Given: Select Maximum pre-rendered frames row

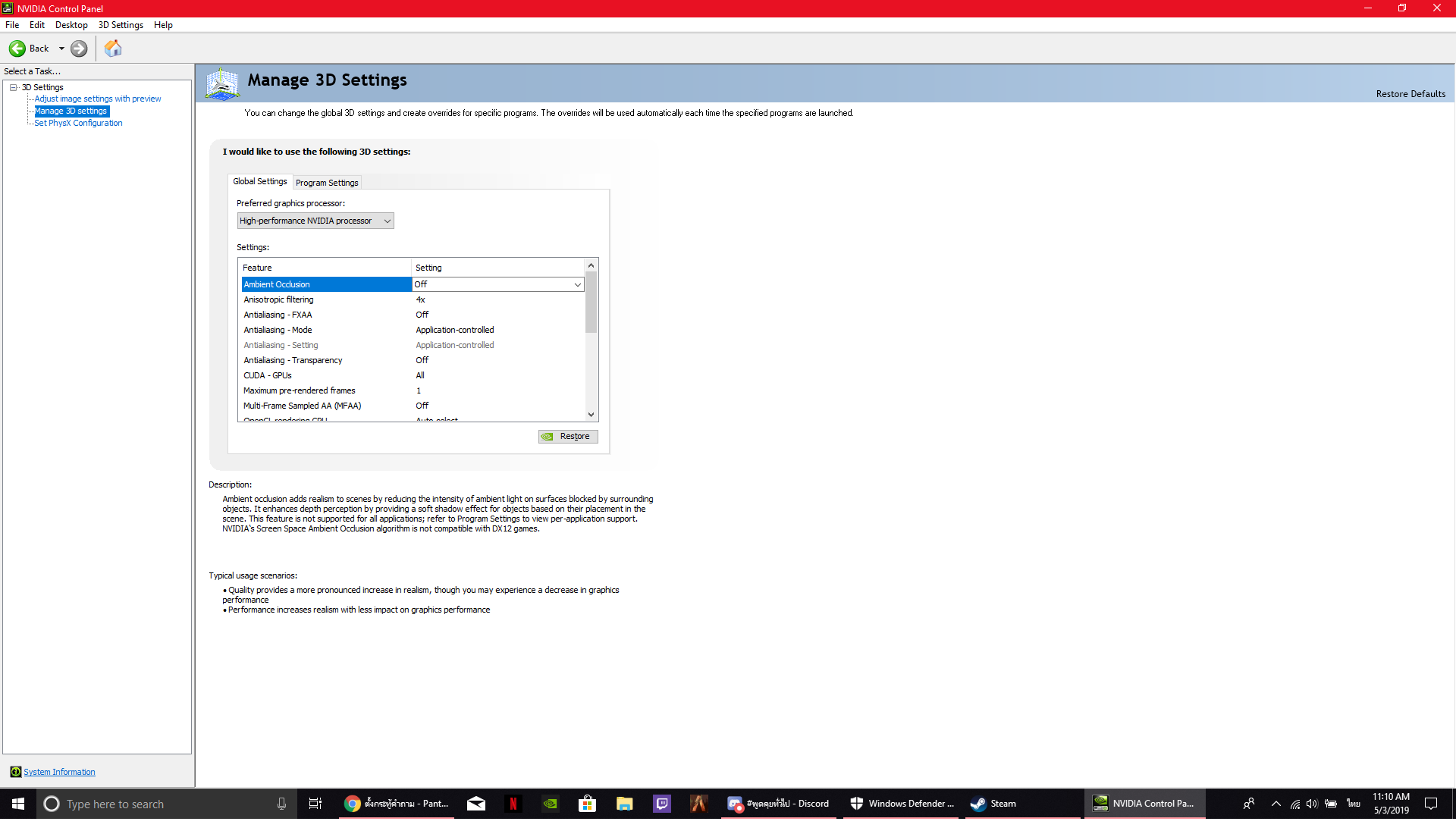Looking at the screenshot, I should 413,390.
